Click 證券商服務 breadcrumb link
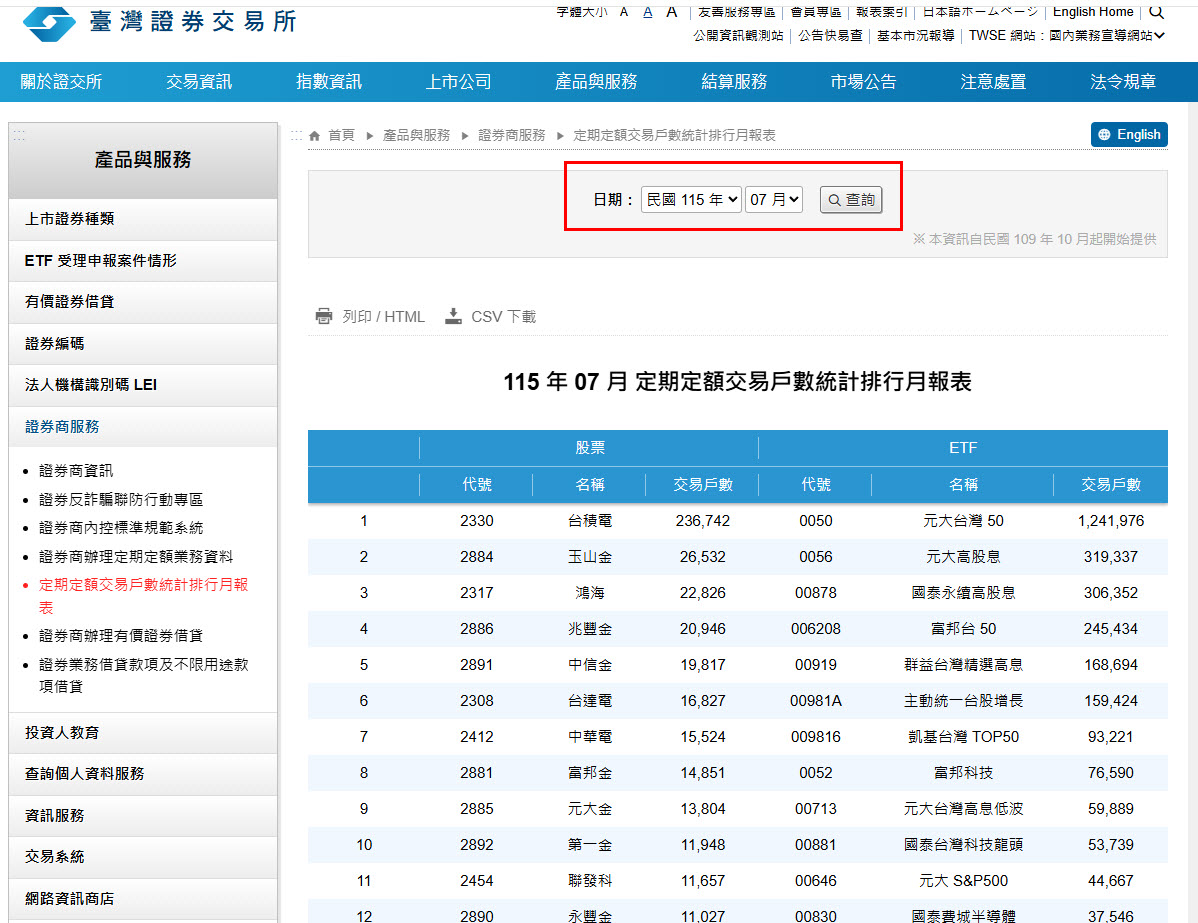Screen dimensions: 1198x923 point(512,135)
